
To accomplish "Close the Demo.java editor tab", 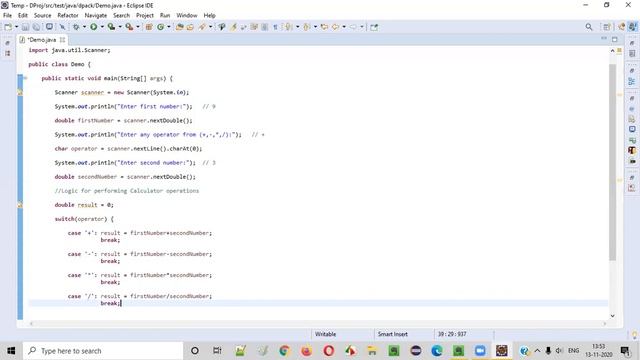I will click(x=62, y=40).
